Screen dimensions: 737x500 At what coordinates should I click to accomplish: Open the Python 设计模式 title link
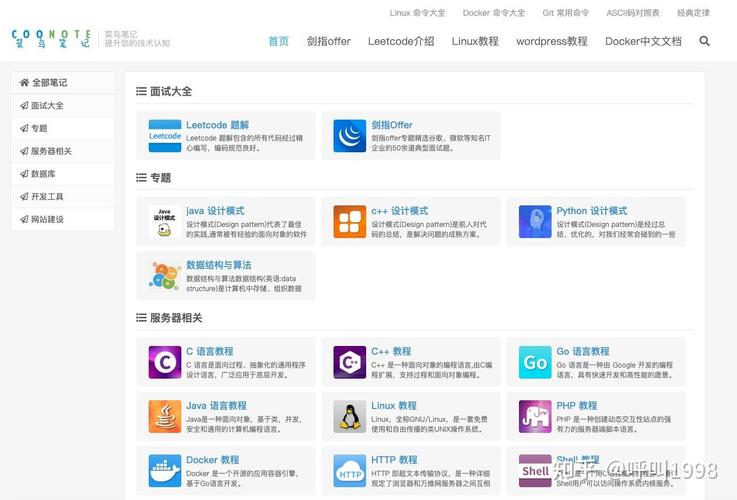pos(592,211)
